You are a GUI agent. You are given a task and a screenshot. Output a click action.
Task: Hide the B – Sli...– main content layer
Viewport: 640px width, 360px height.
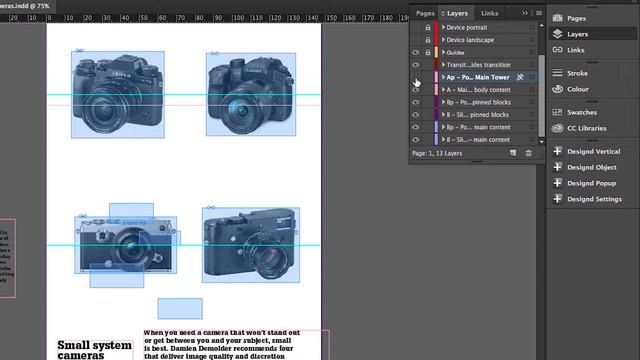coord(416,140)
